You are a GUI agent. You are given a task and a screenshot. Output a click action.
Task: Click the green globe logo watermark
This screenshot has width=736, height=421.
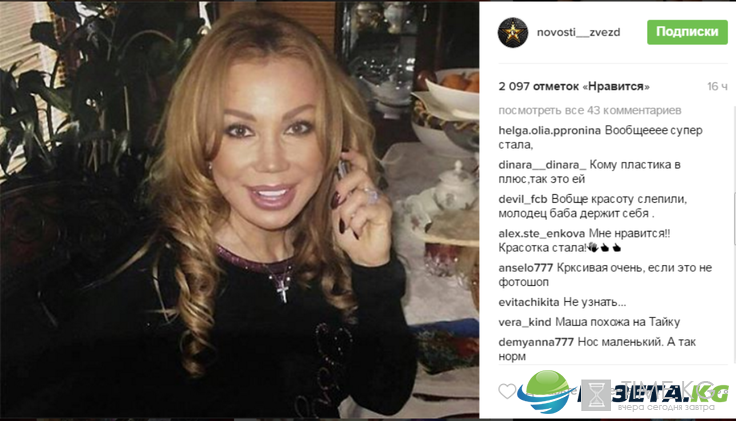[x=546, y=391]
